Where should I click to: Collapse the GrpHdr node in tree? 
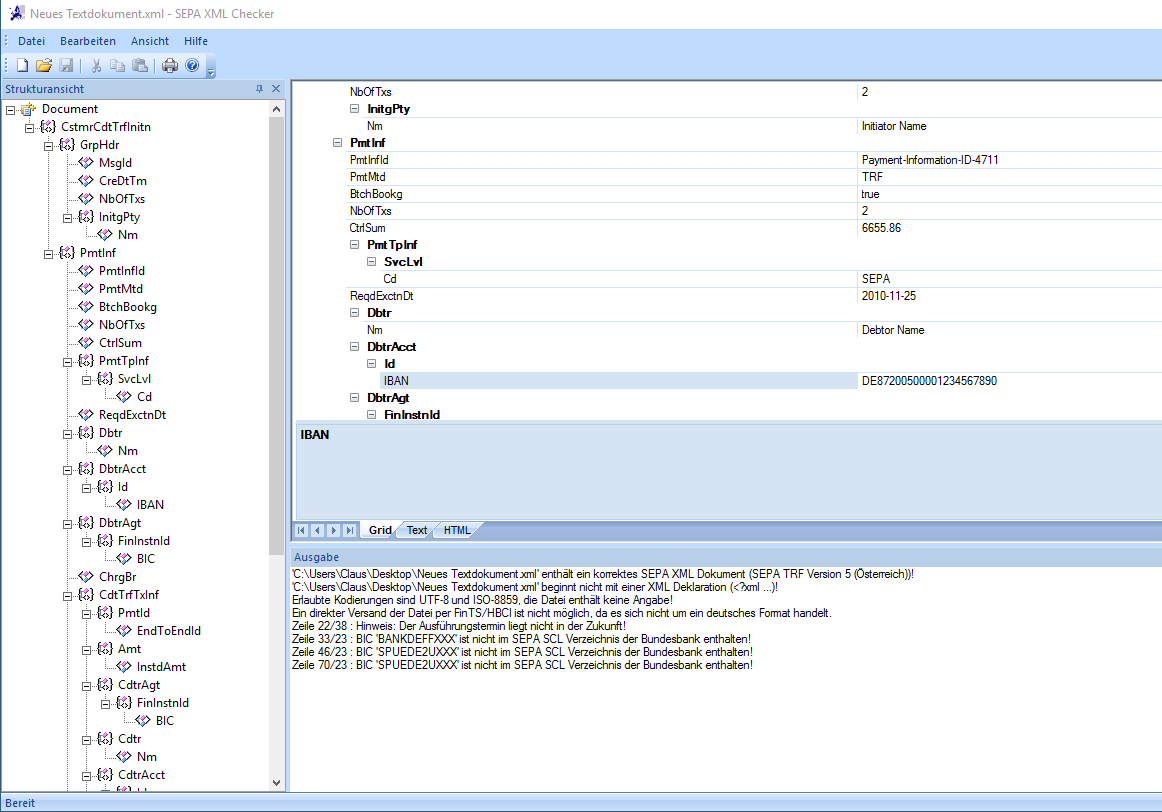[49, 145]
